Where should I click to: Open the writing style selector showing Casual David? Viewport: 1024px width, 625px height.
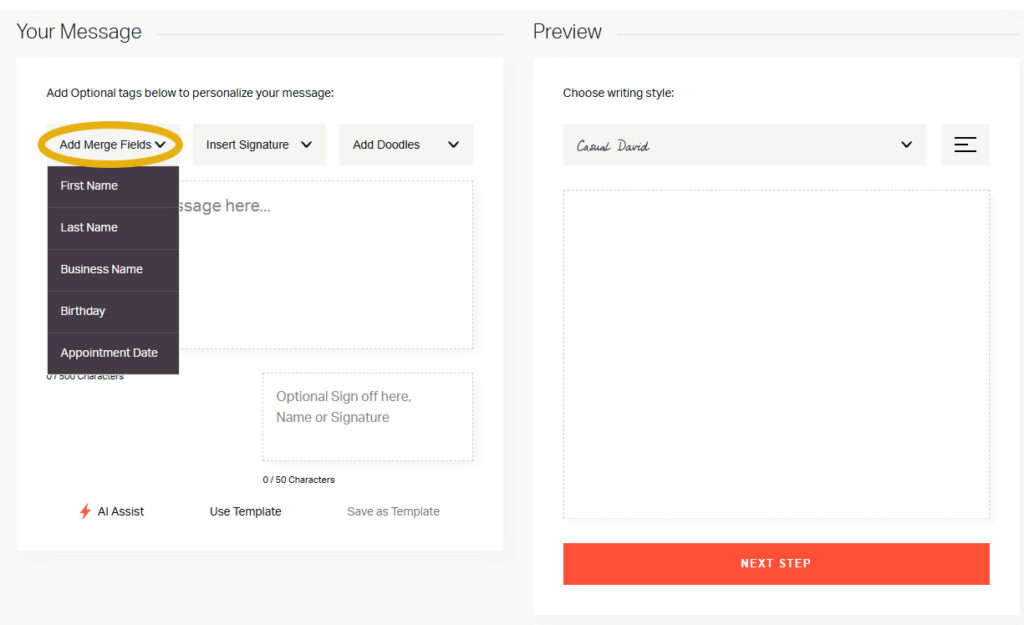click(745, 144)
